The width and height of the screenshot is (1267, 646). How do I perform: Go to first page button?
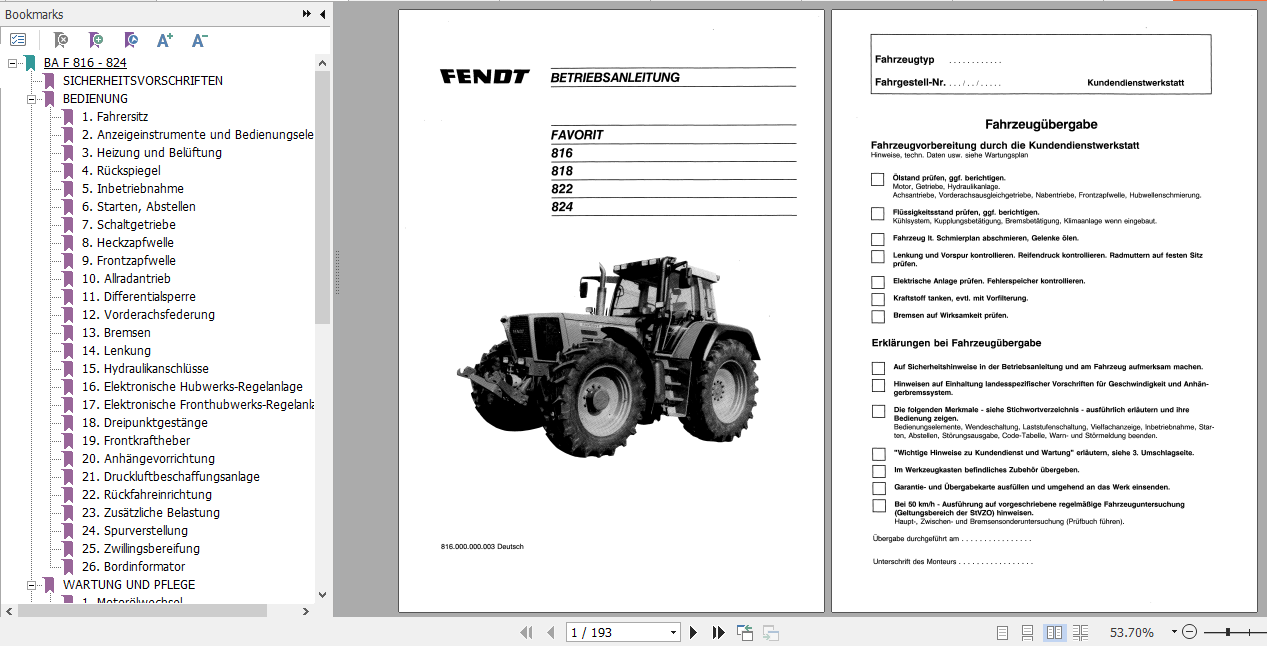point(527,632)
